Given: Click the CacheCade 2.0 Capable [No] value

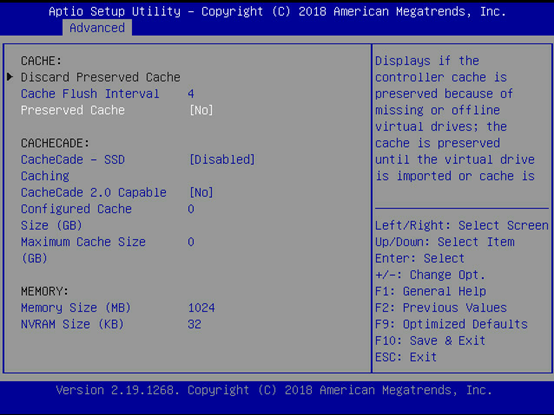Looking at the screenshot, I should click(201, 192).
